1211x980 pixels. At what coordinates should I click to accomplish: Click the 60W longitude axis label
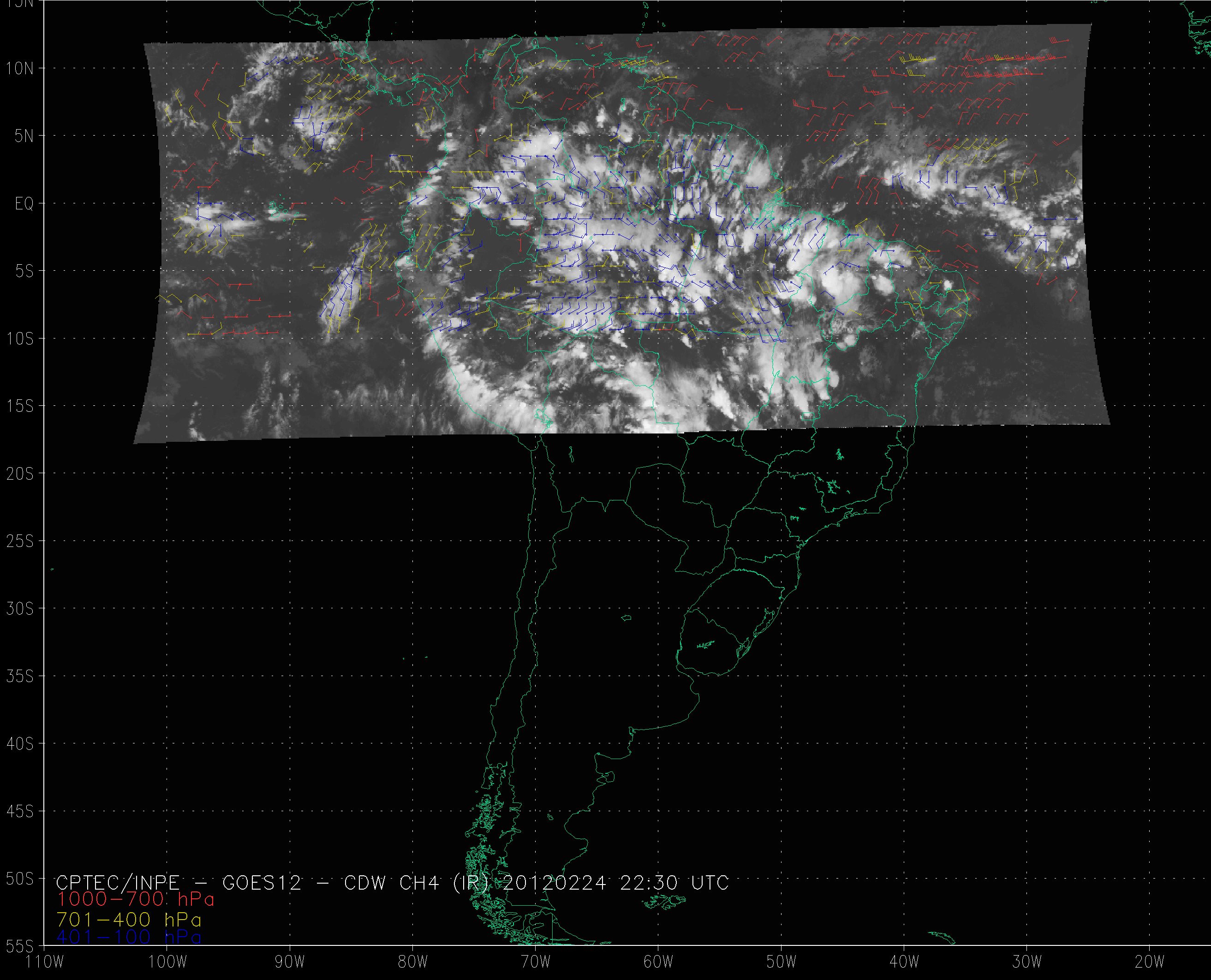pos(658,962)
